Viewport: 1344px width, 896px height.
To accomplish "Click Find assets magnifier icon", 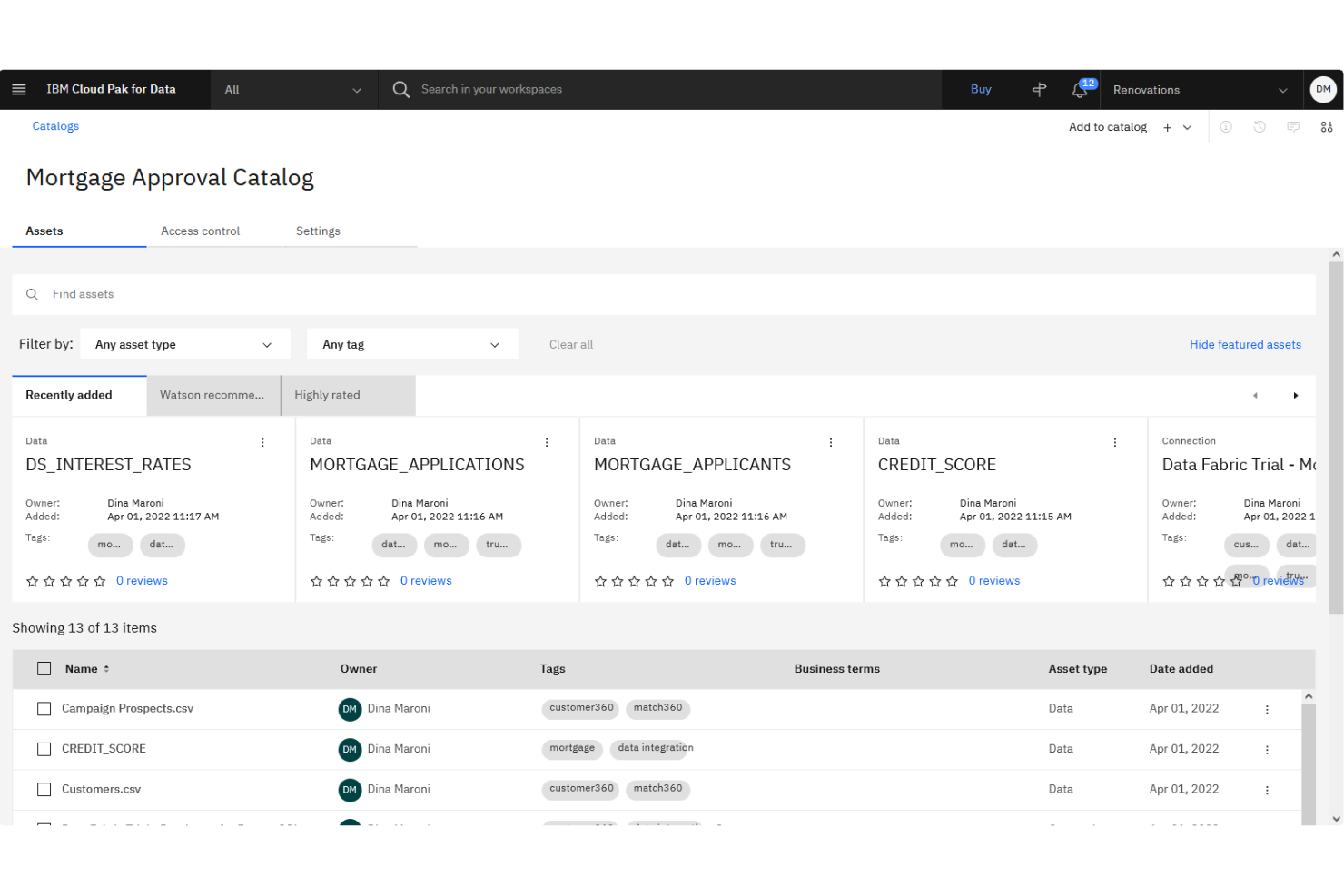I will pos(32,295).
